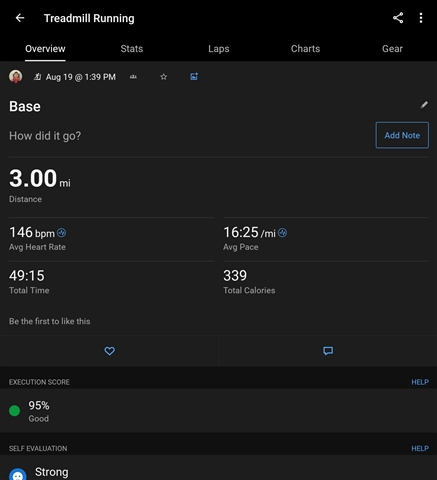Image resolution: width=437 pixels, height=480 pixels.
Task: Click the Add Note button
Action: (x=402, y=135)
